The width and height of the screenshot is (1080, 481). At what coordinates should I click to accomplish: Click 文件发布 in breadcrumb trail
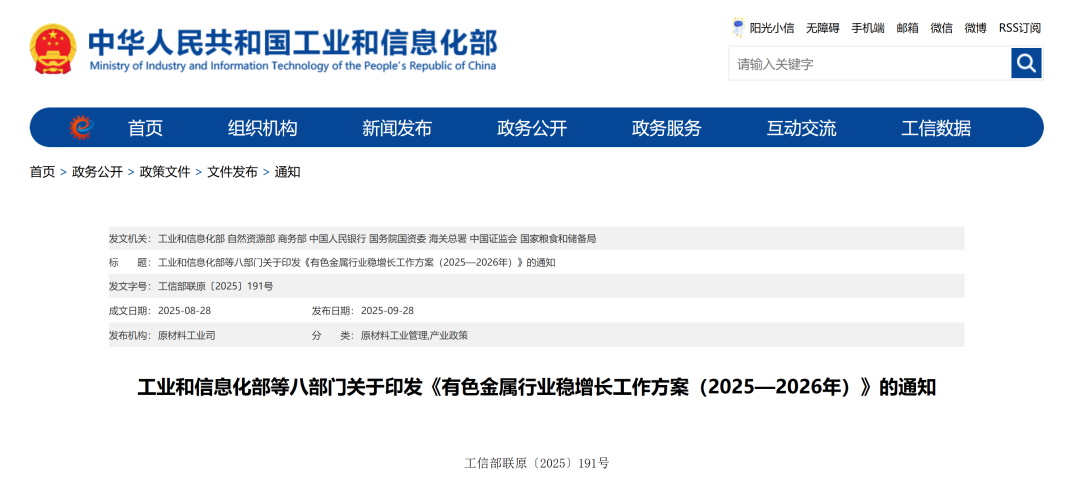(232, 172)
